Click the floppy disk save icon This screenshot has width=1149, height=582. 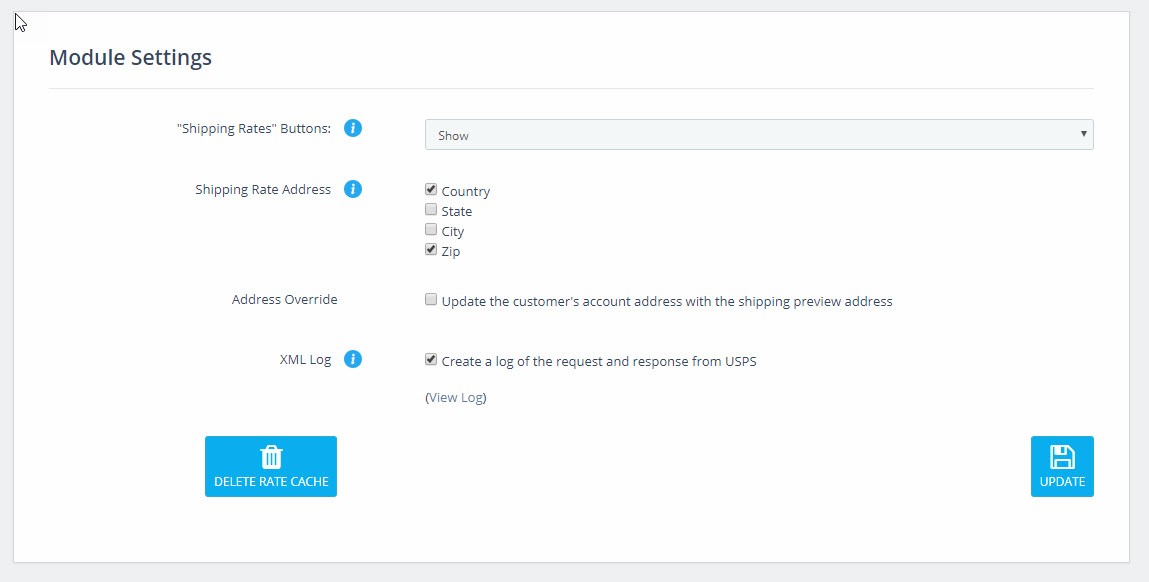1062,457
